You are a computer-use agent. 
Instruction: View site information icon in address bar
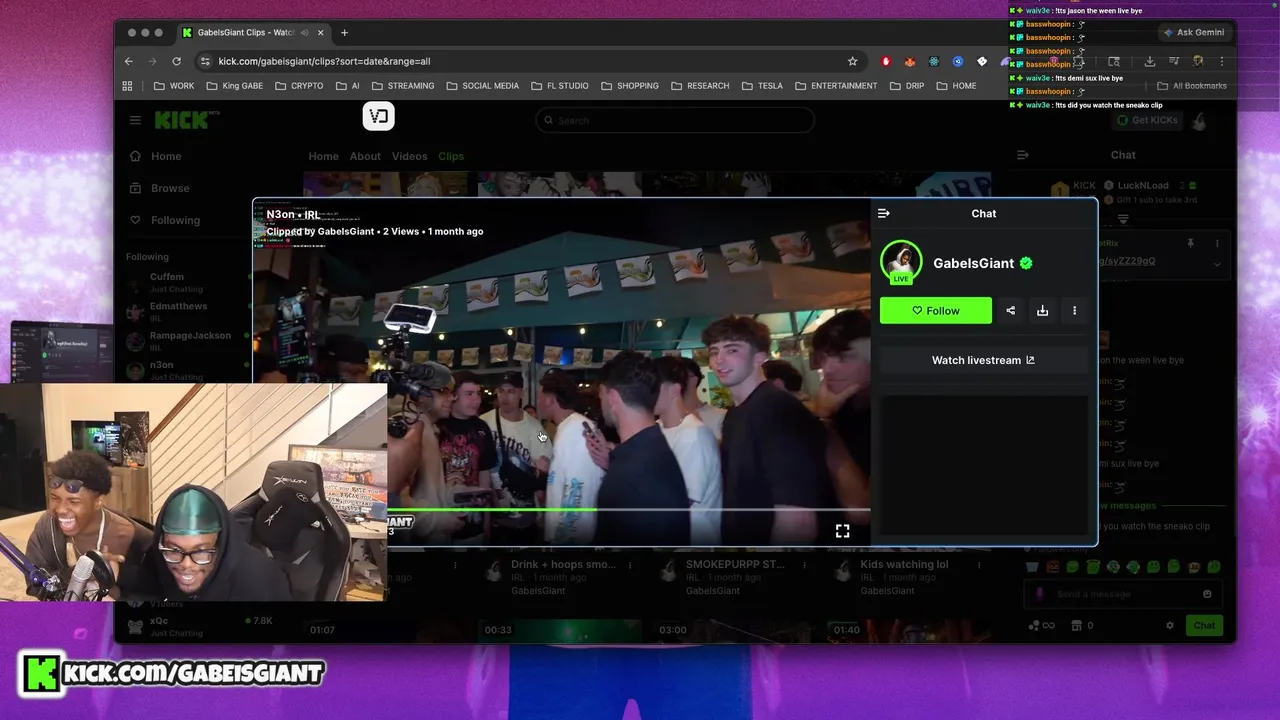(x=205, y=61)
